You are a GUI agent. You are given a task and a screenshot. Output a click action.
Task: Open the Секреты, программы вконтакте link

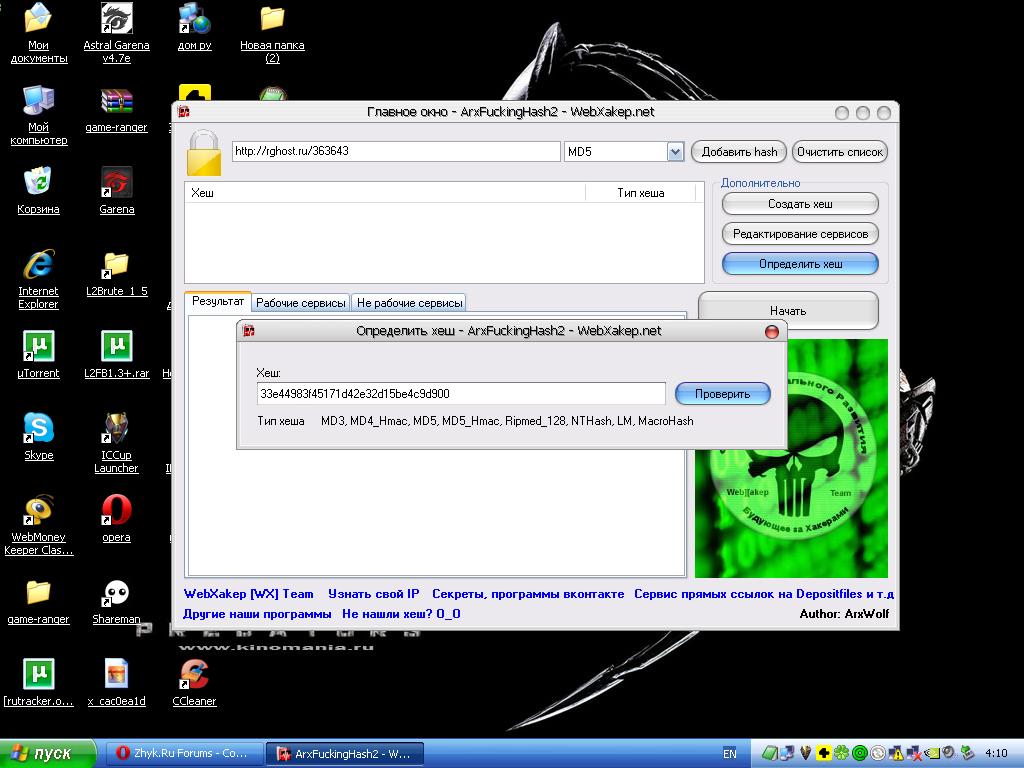coord(528,594)
